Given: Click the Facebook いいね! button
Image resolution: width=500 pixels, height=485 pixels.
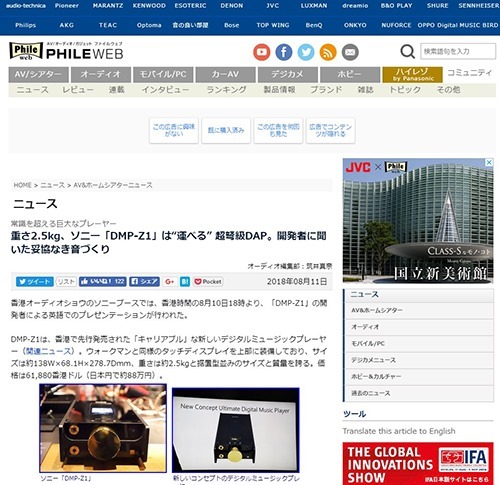Looking at the screenshot, I should pos(103,282).
